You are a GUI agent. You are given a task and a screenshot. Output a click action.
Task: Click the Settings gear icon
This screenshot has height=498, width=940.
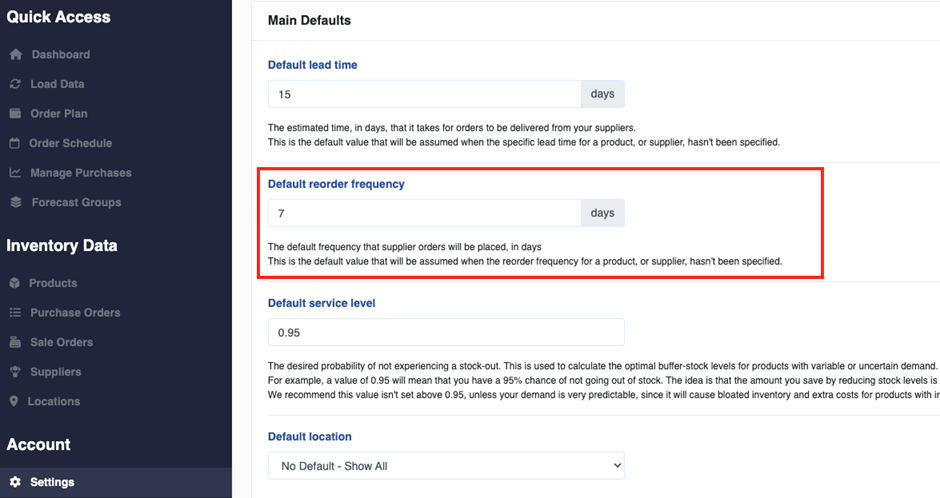(x=15, y=482)
